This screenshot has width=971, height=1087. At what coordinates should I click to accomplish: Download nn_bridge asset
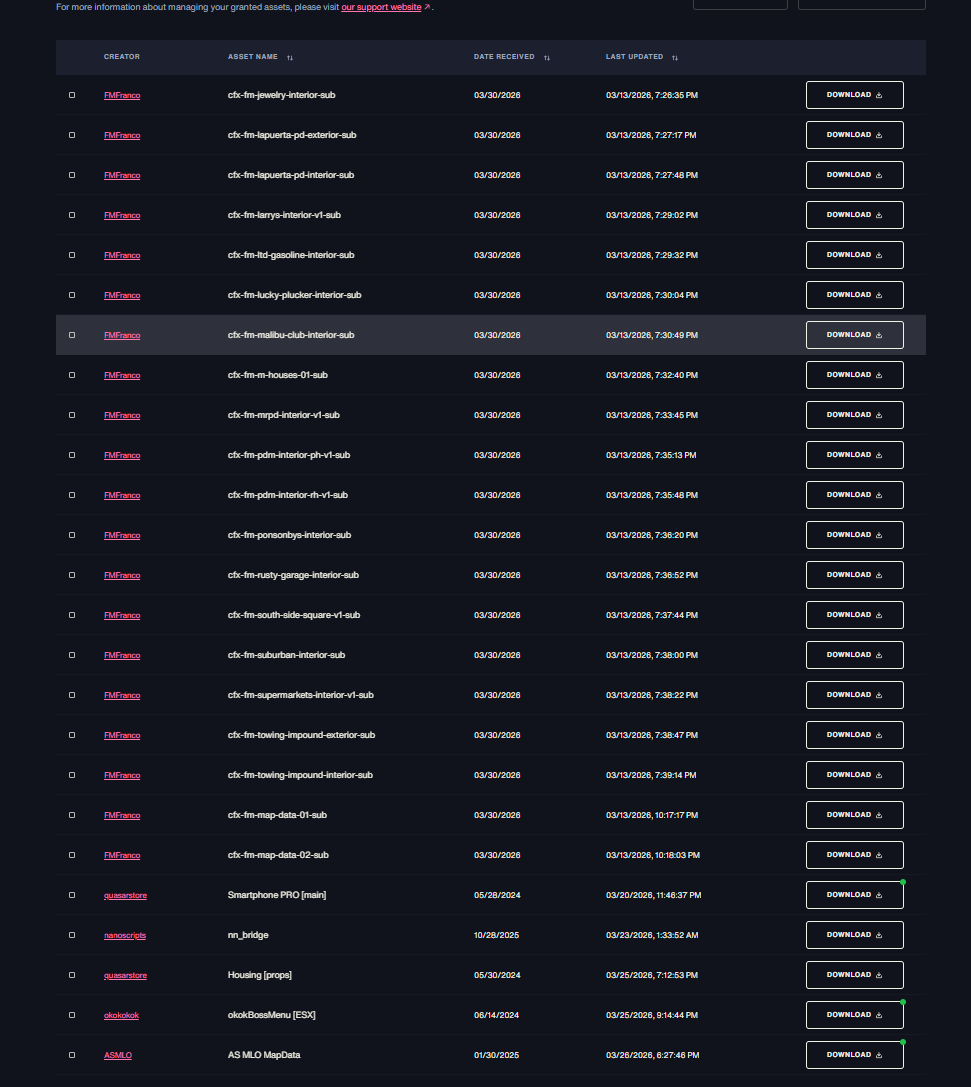(855, 935)
